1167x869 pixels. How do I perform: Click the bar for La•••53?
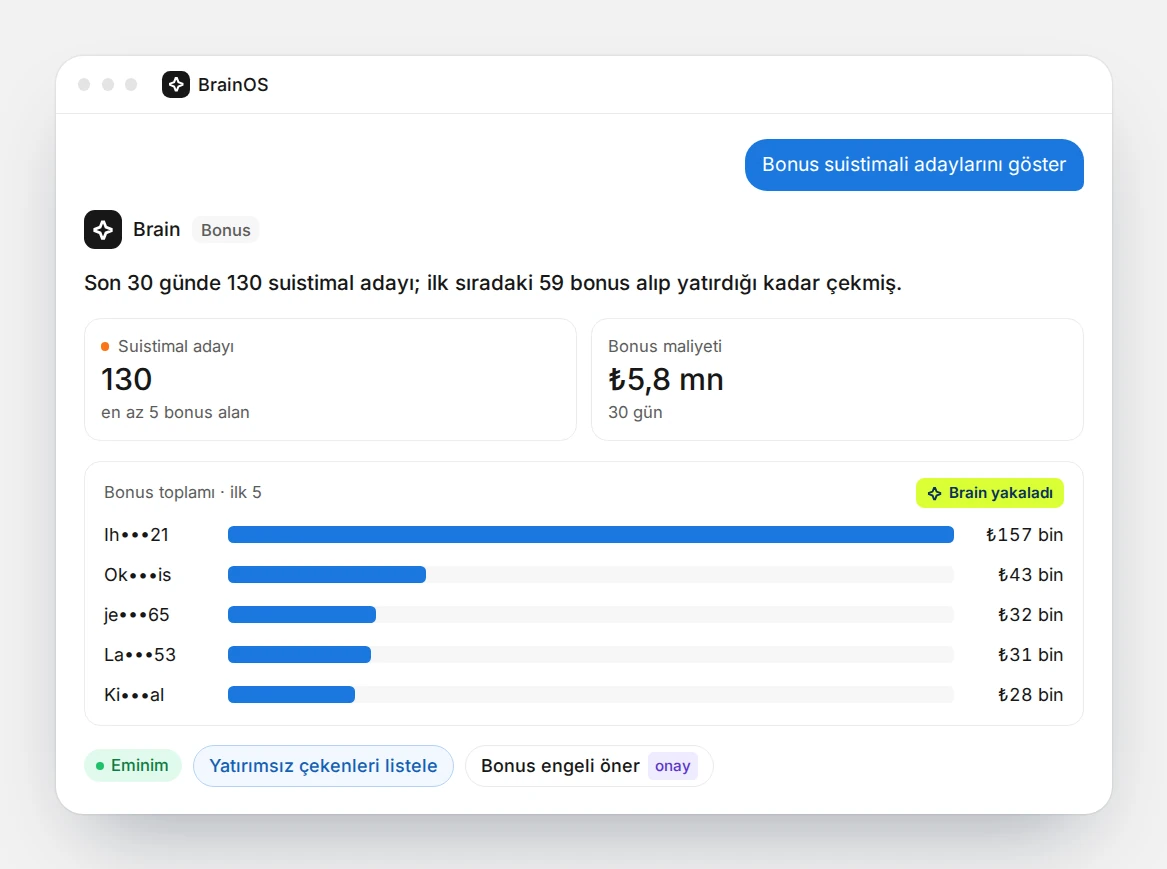(x=299, y=655)
